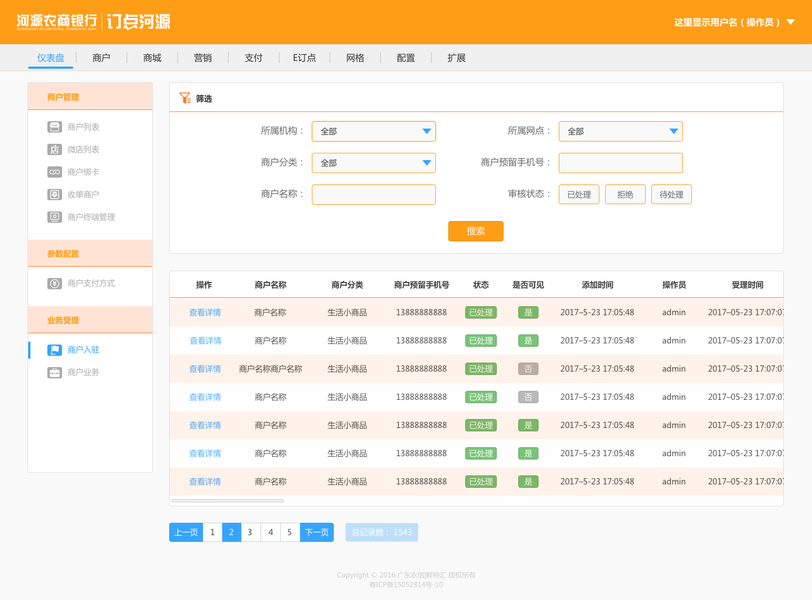Open the 商户分类 dropdown

coord(374,163)
